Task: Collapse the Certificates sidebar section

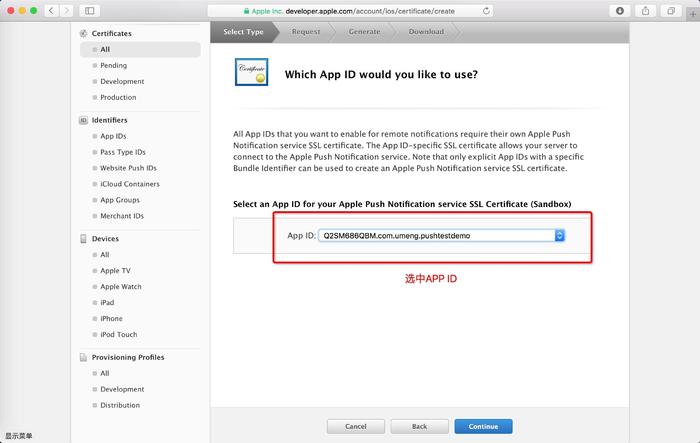Action: [111, 33]
